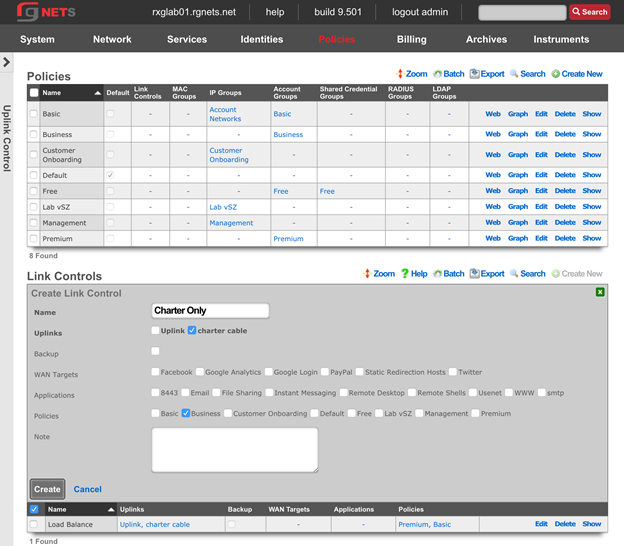Sort link controls by Name column arrow
The width and height of the screenshot is (624, 546).
(x=111, y=509)
